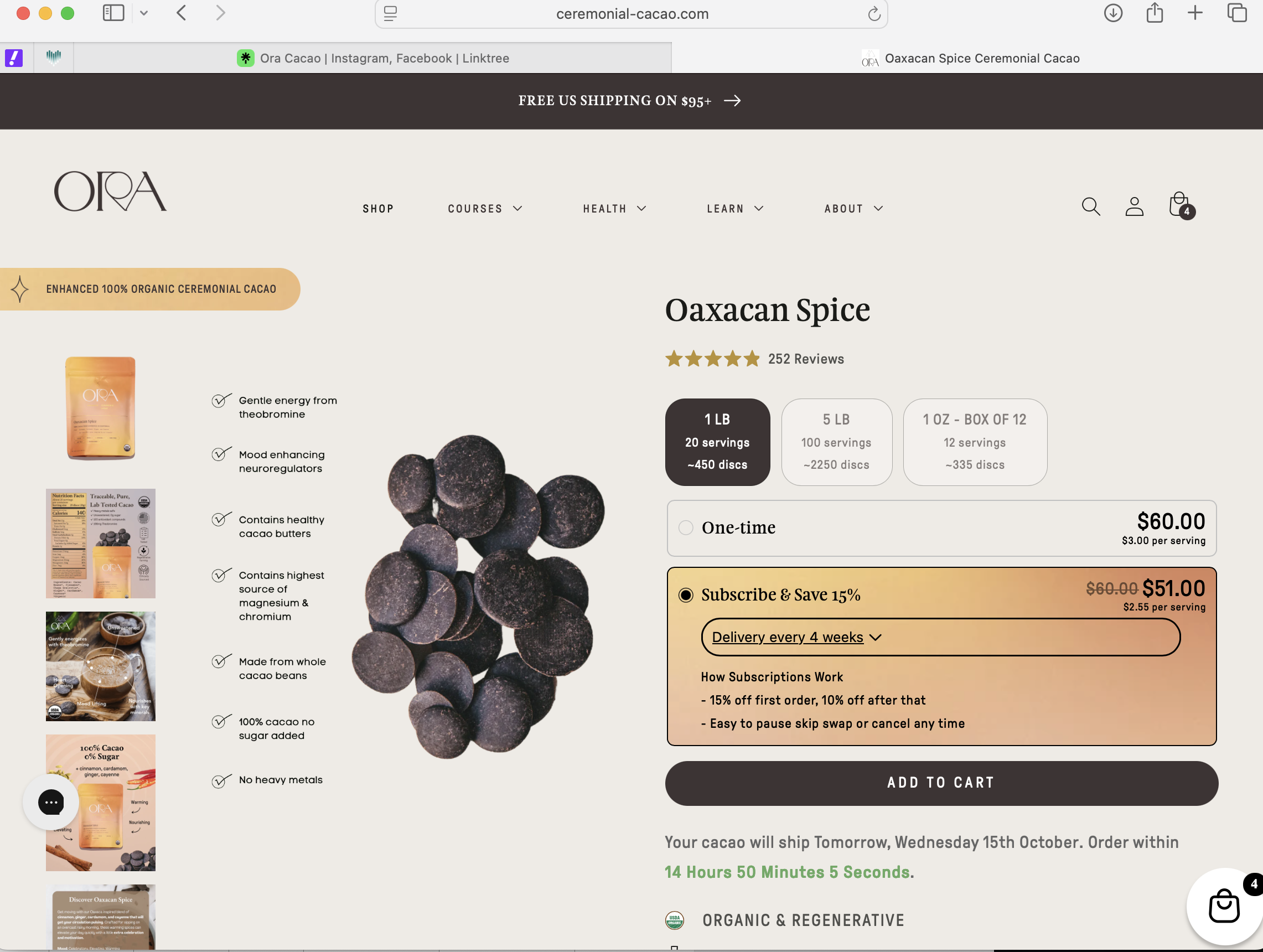This screenshot has height=952, width=1263.
Task: Show Safari downloads
Action: 1112,13
